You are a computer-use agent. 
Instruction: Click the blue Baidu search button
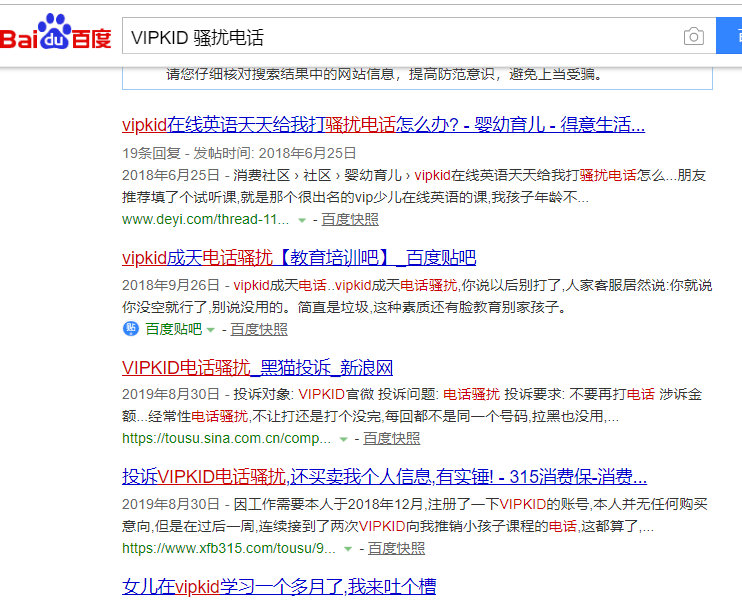point(729,36)
